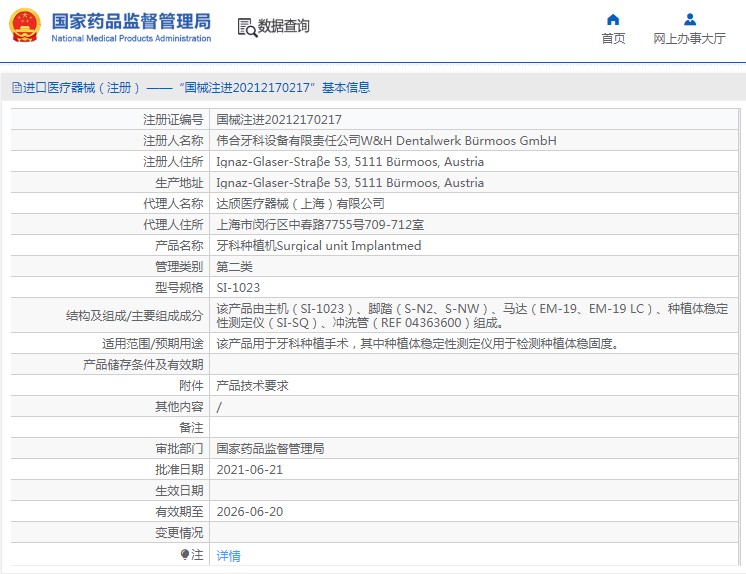This screenshot has height=574, width=746.
Task: Click the bullet icon beside 注 label
Action: point(184,554)
